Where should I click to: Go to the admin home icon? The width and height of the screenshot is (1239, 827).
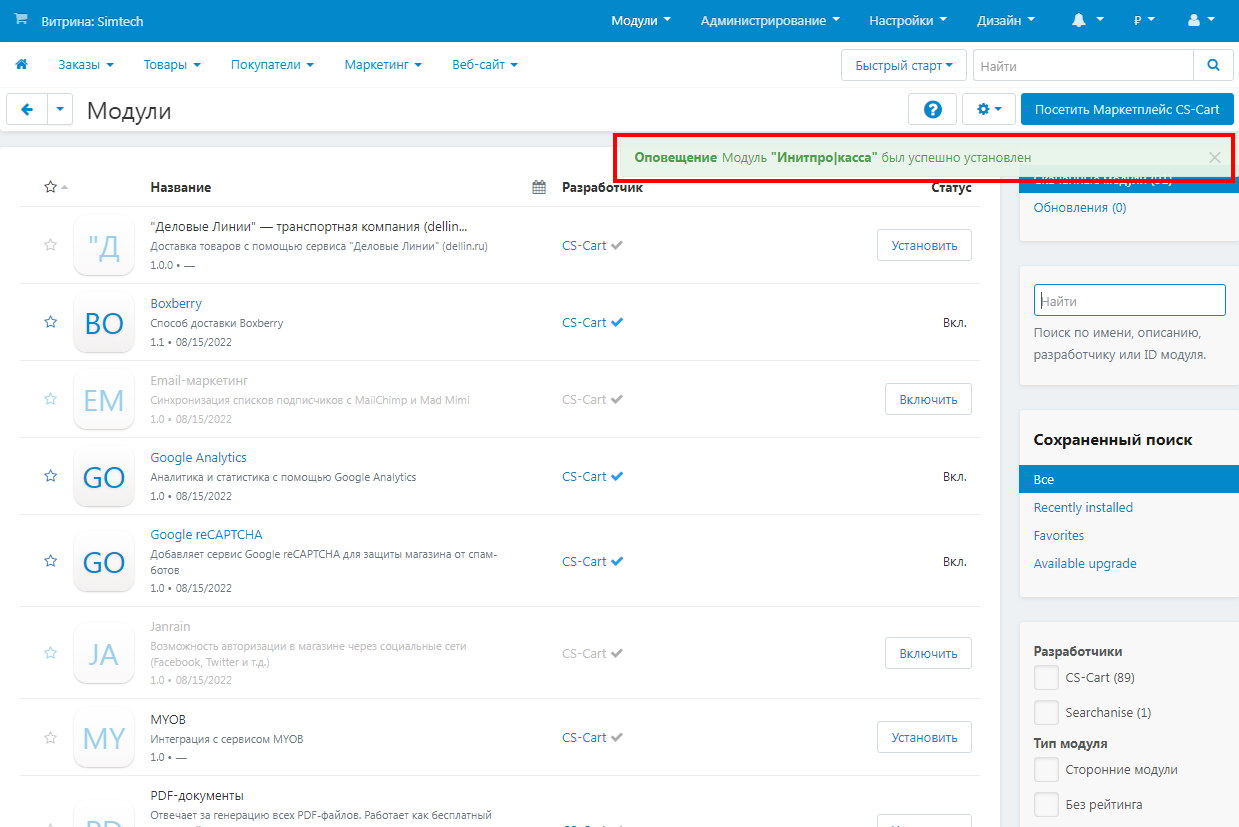pos(21,65)
